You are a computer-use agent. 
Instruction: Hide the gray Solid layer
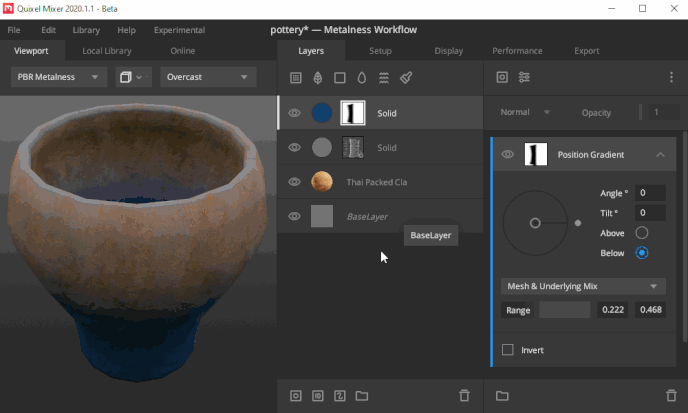[x=294, y=147]
